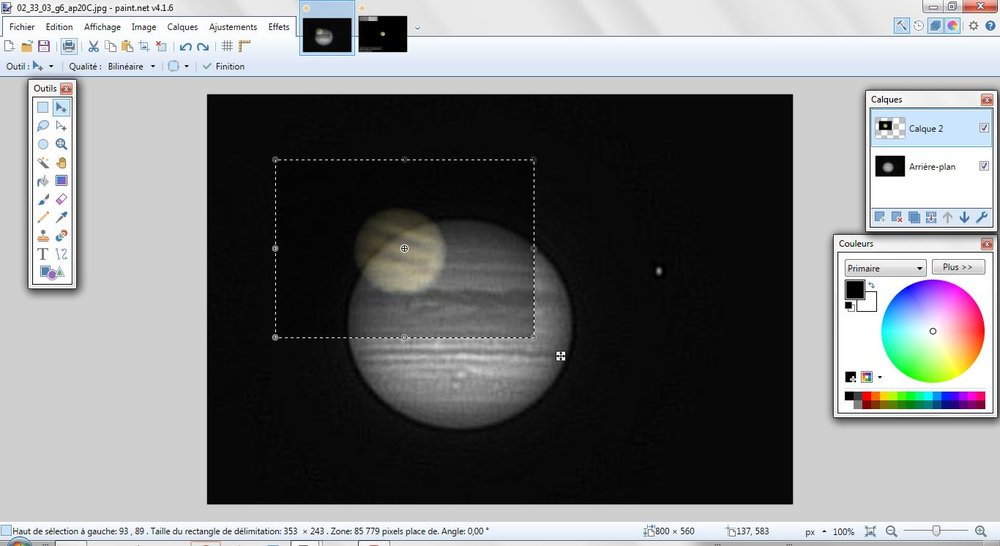Click the Copy icon
This screenshot has height=546, width=1000.
(110, 46)
